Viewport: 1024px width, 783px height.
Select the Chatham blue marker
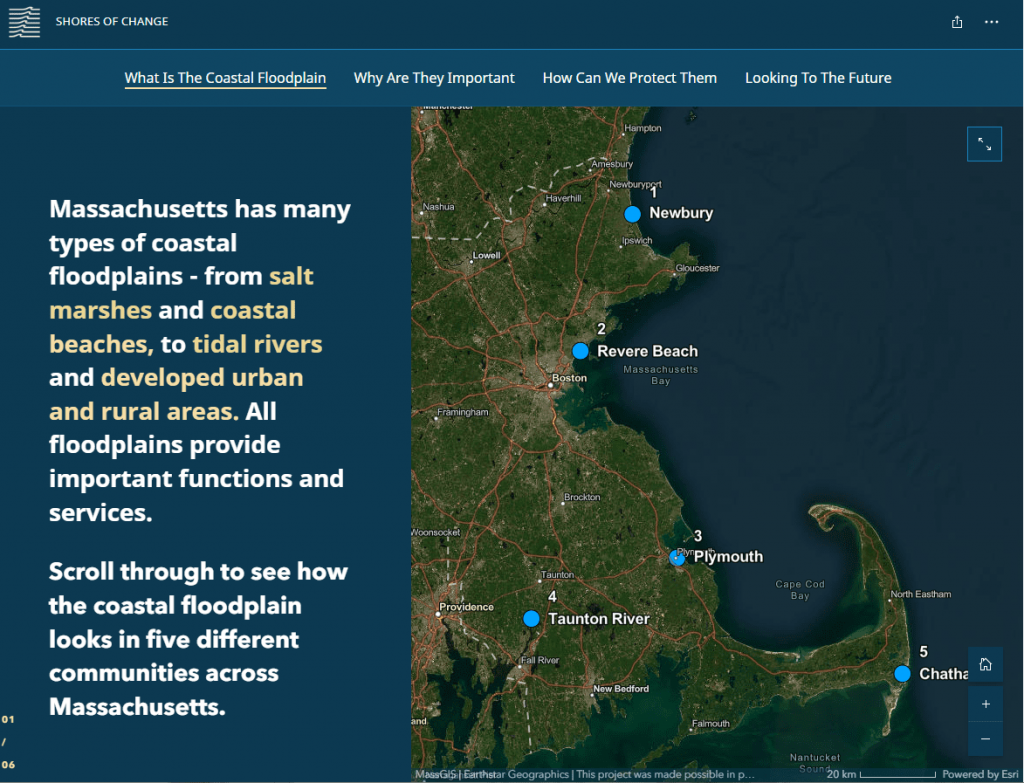(x=902, y=674)
